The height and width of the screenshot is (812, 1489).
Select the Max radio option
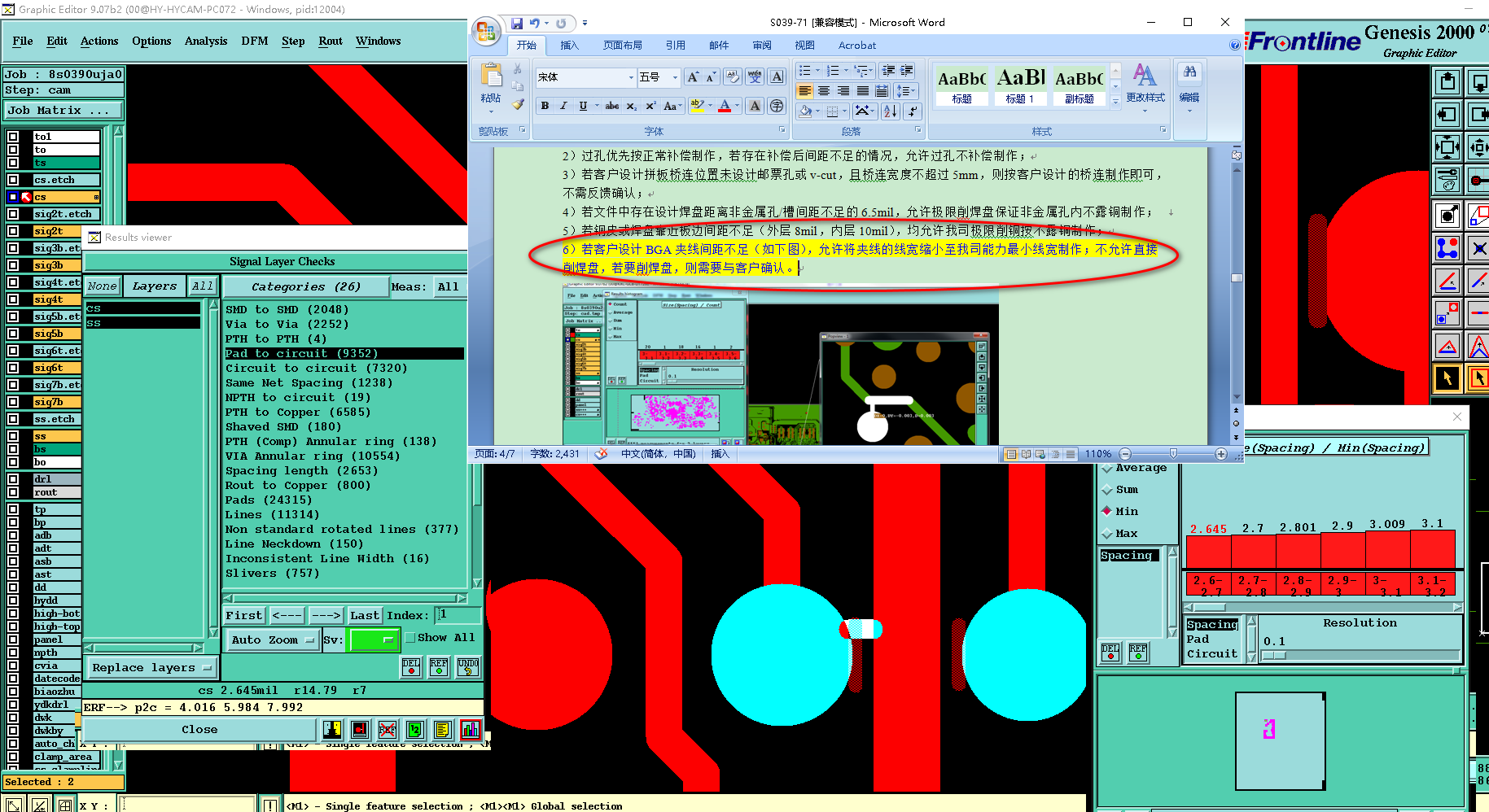pos(1106,534)
